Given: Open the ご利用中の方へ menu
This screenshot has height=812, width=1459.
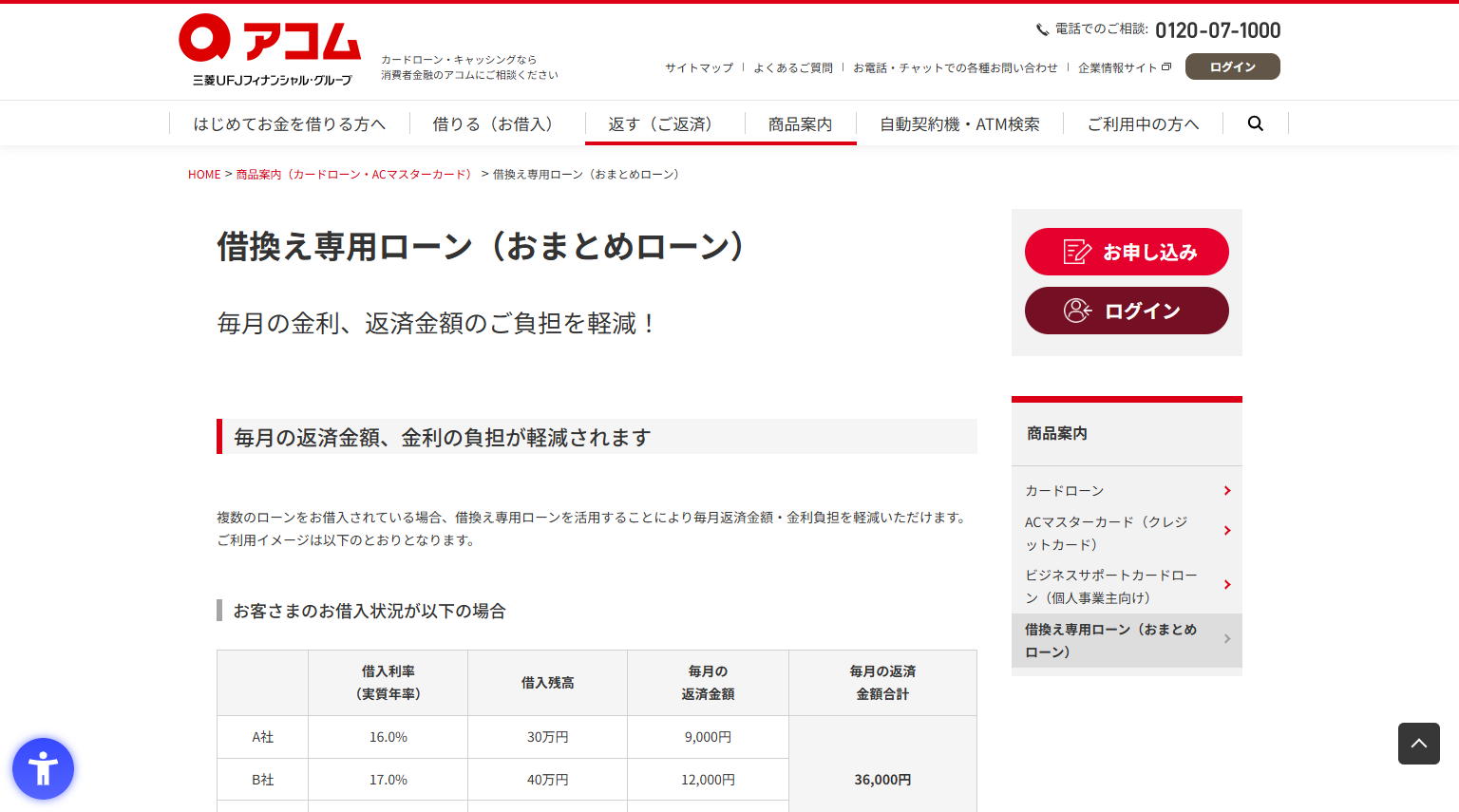Looking at the screenshot, I should pyautogui.click(x=1143, y=123).
